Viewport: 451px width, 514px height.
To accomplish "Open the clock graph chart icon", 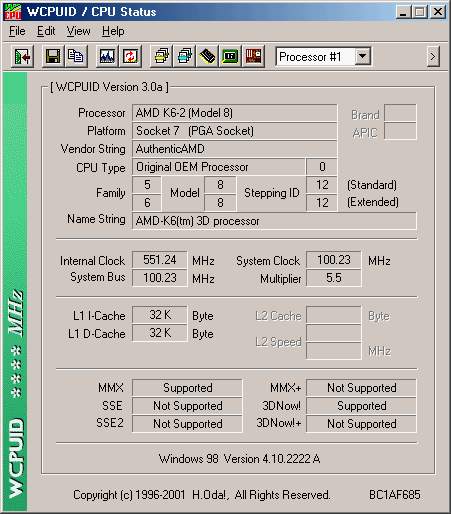I will (107, 57).
